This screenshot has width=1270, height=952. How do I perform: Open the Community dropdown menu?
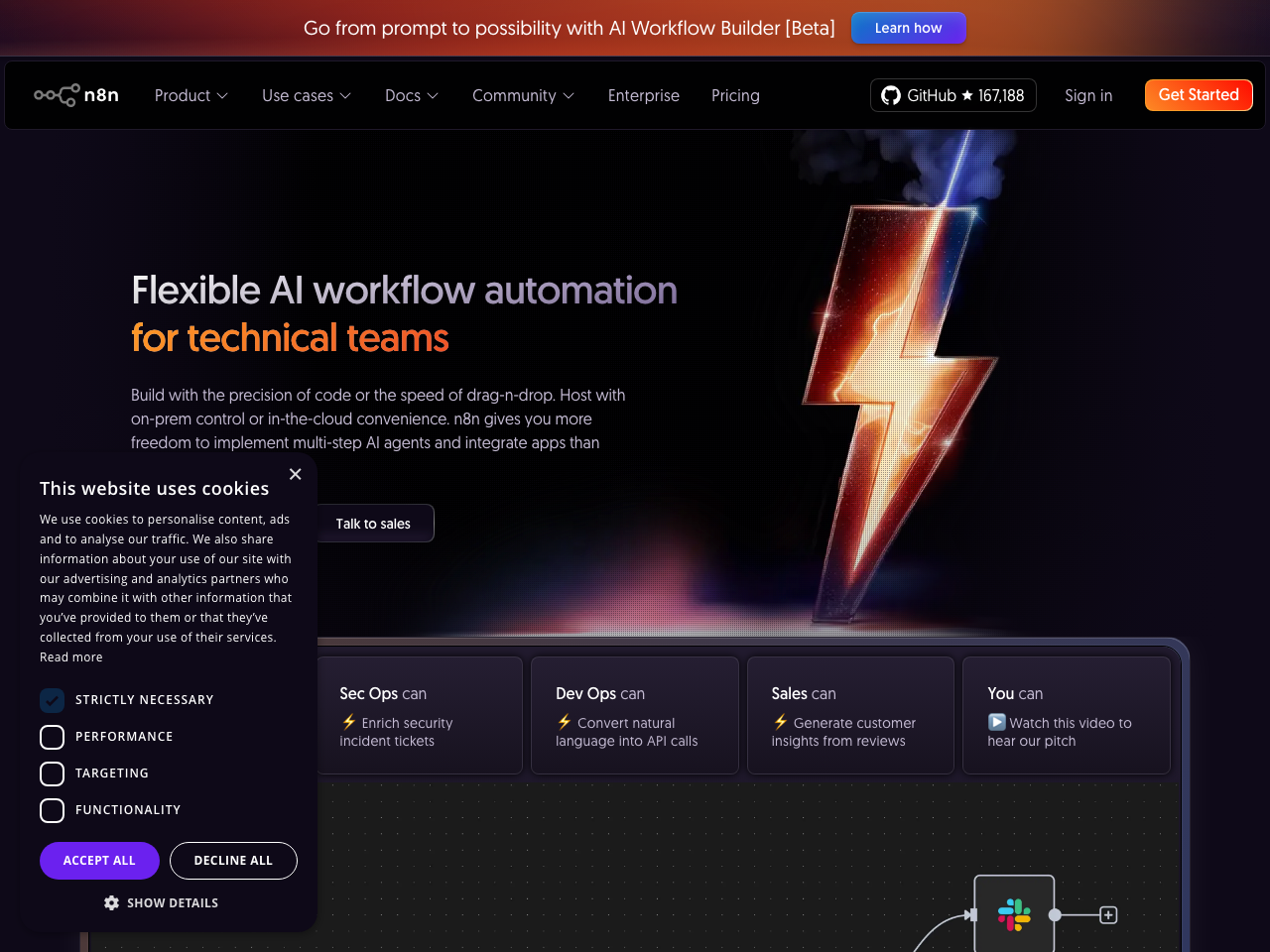[x=523, y=95]
